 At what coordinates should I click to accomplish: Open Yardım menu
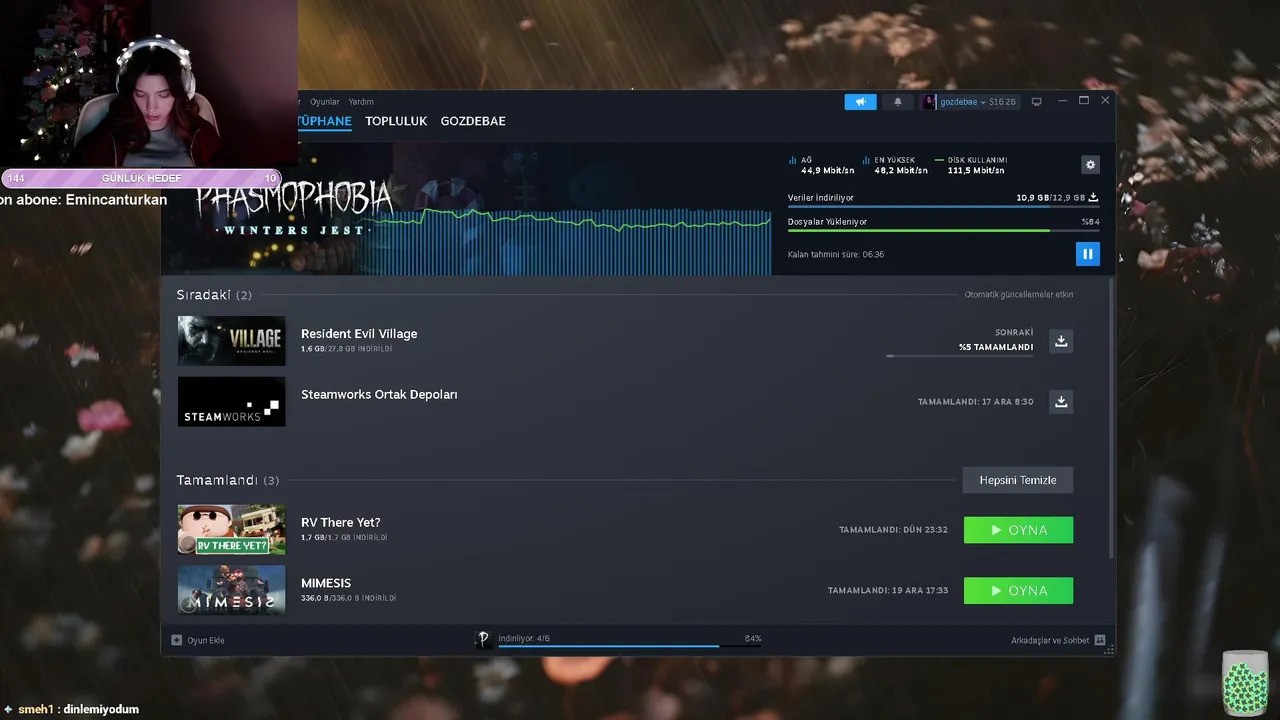361,102
